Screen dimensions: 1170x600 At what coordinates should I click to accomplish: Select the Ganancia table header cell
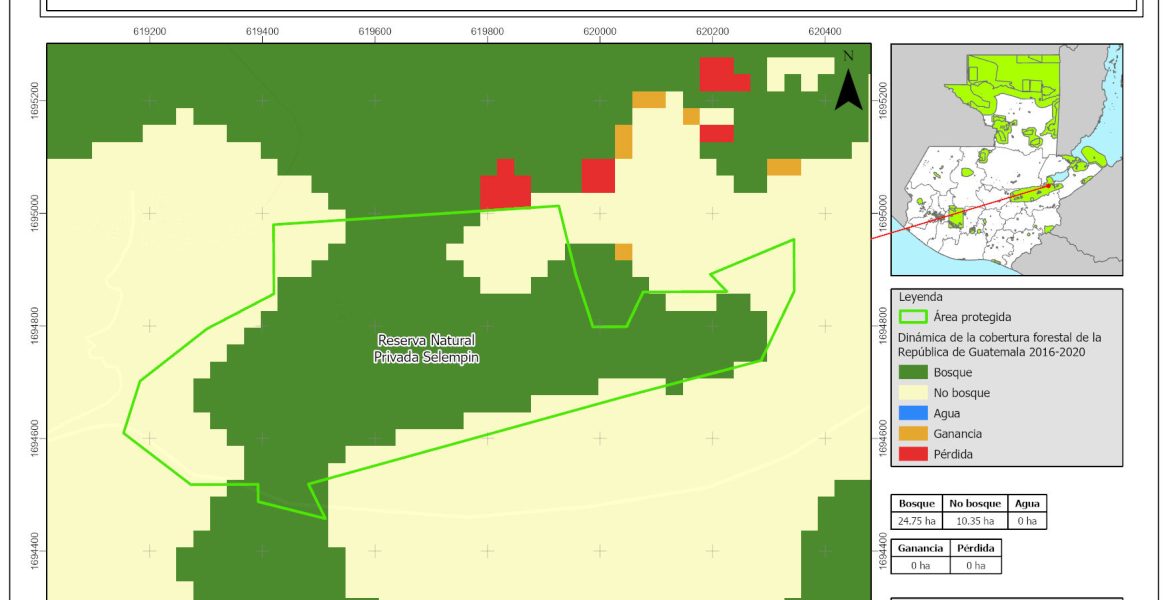918,548
